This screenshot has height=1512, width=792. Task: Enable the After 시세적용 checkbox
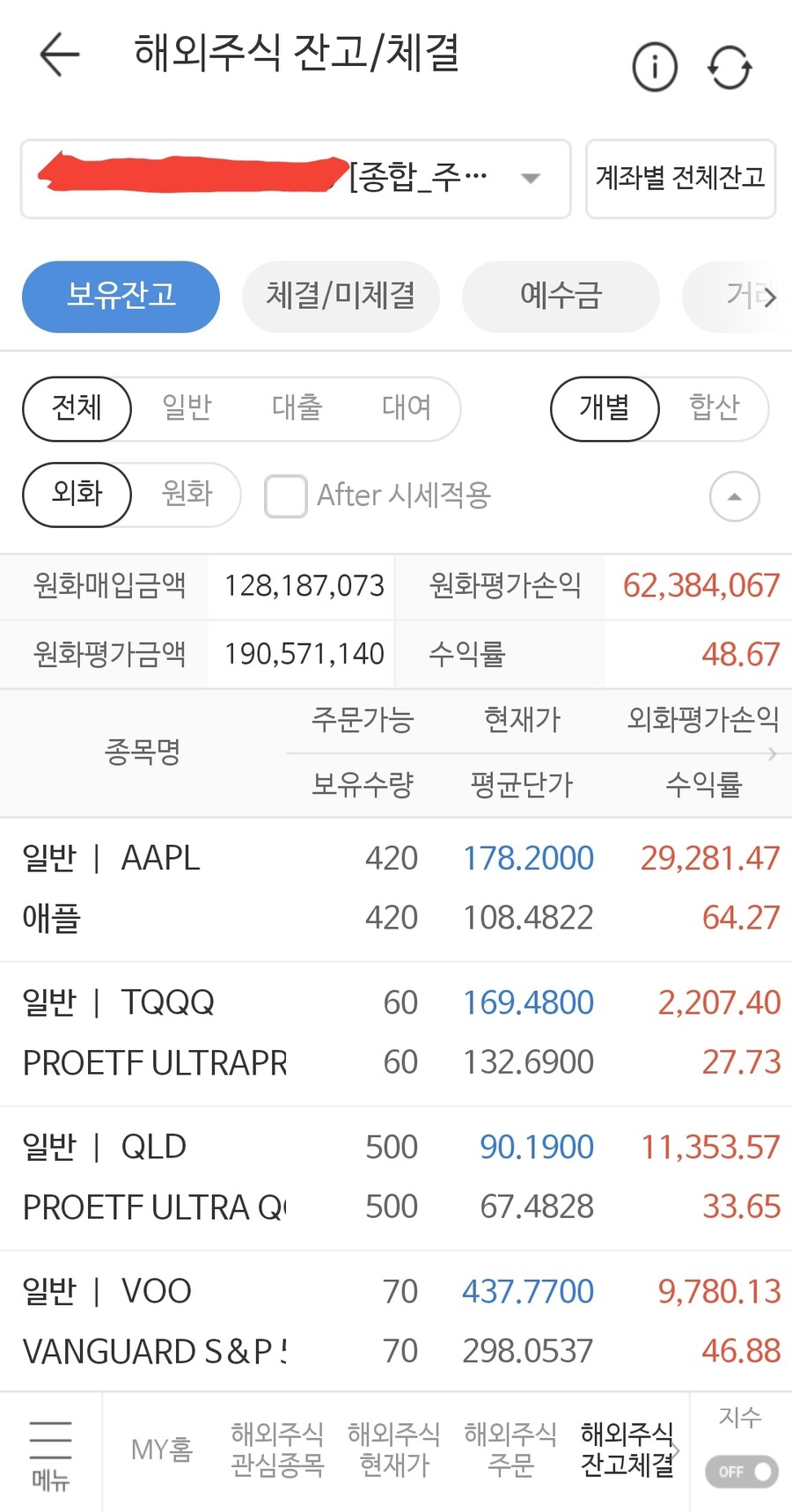coord(284,496)
